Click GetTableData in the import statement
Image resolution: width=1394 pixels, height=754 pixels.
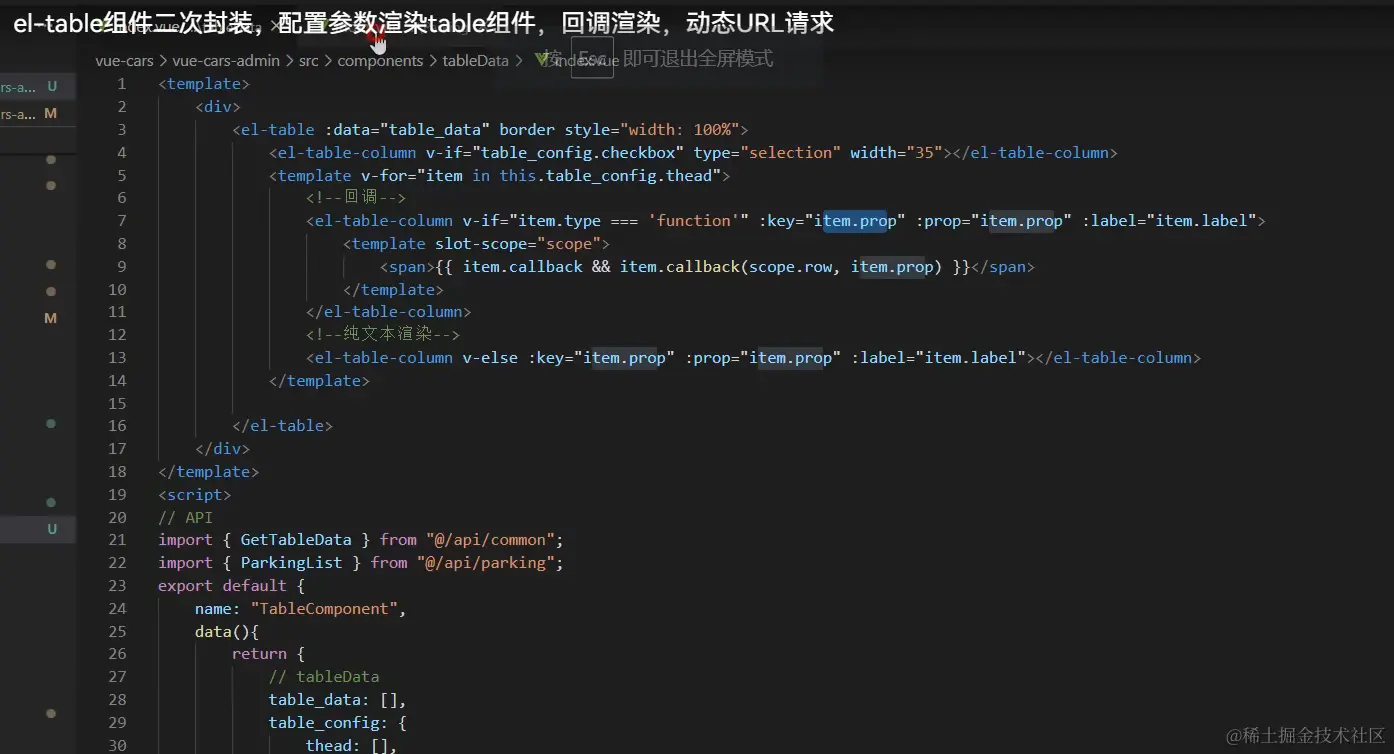coord(297,540)
